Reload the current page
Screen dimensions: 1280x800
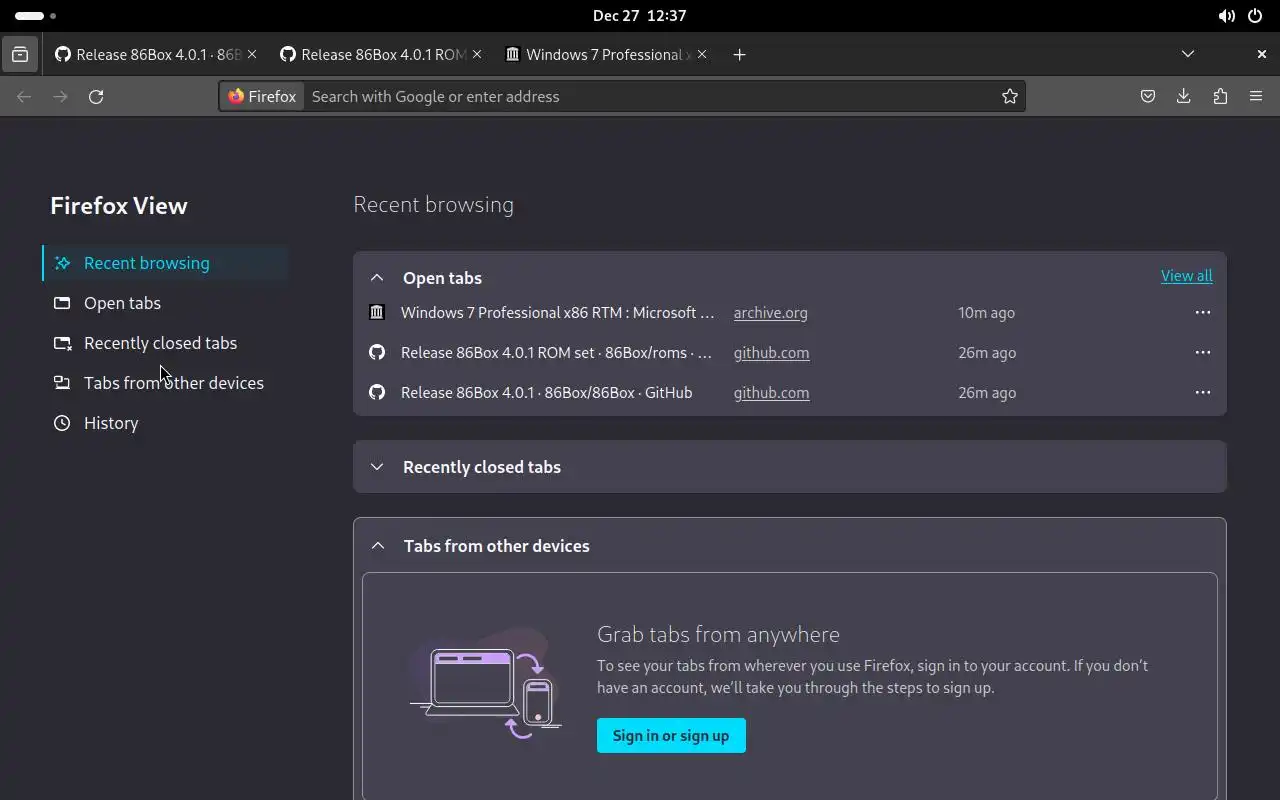(96, 97)
